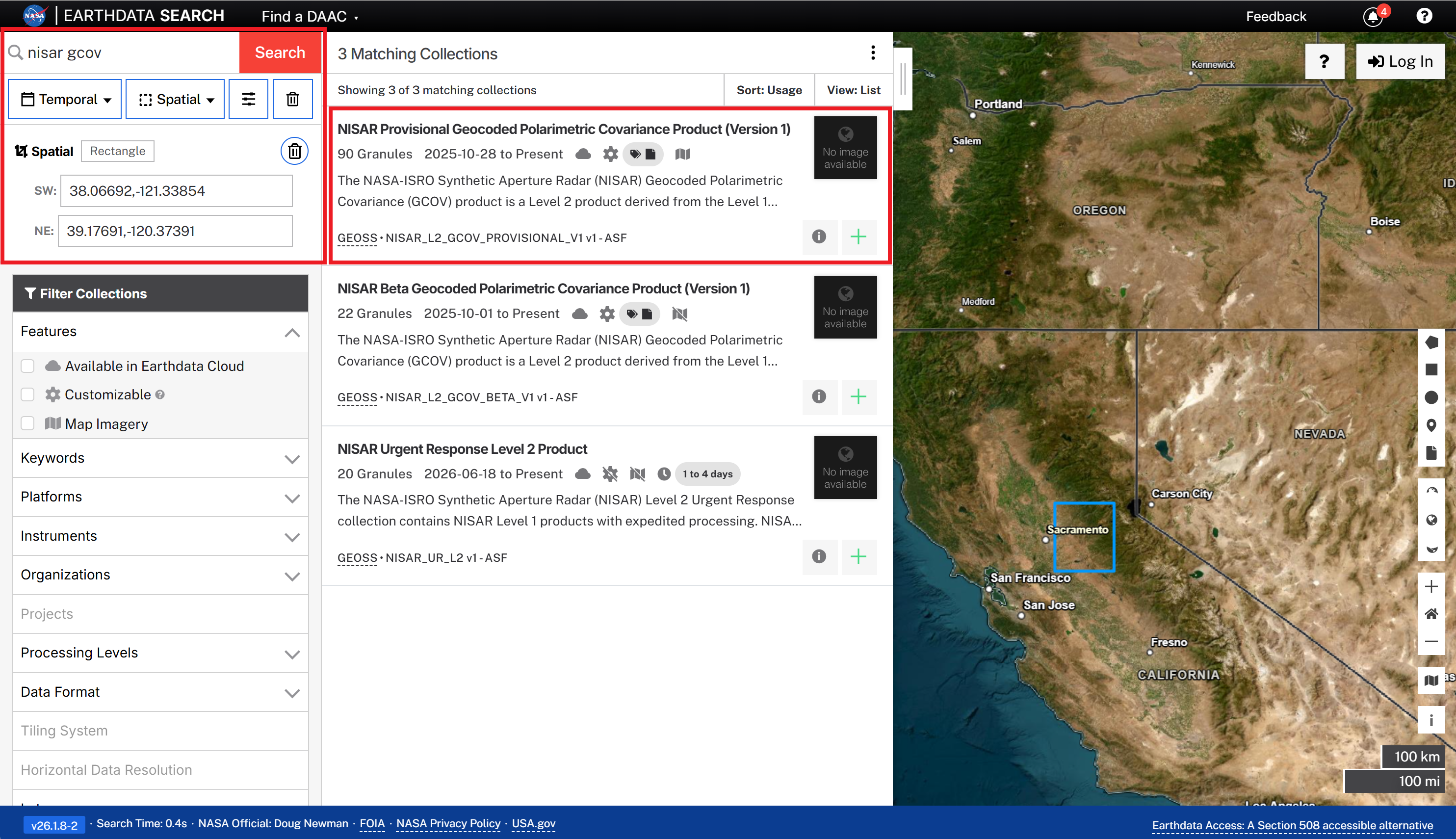The width and height of the screenshot is (1456, 839).
Task: Select point marker tool on map
Action: click(1431, 425)
